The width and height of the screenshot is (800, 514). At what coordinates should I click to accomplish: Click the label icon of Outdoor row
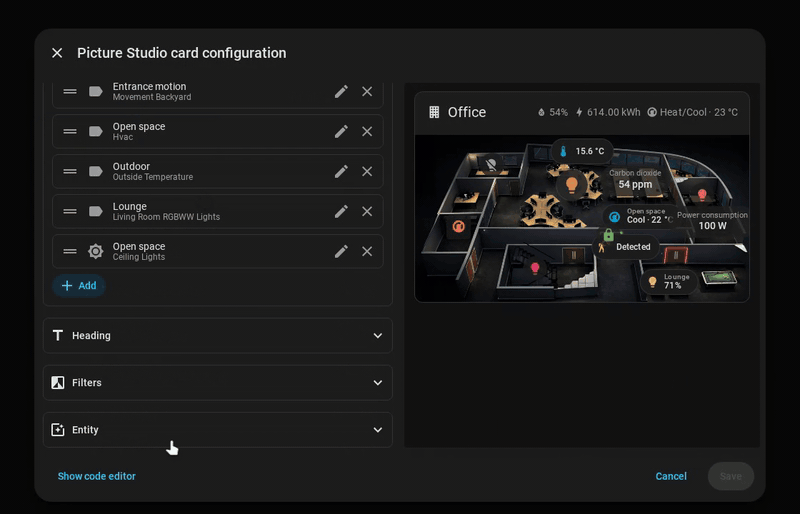(95, 172)
